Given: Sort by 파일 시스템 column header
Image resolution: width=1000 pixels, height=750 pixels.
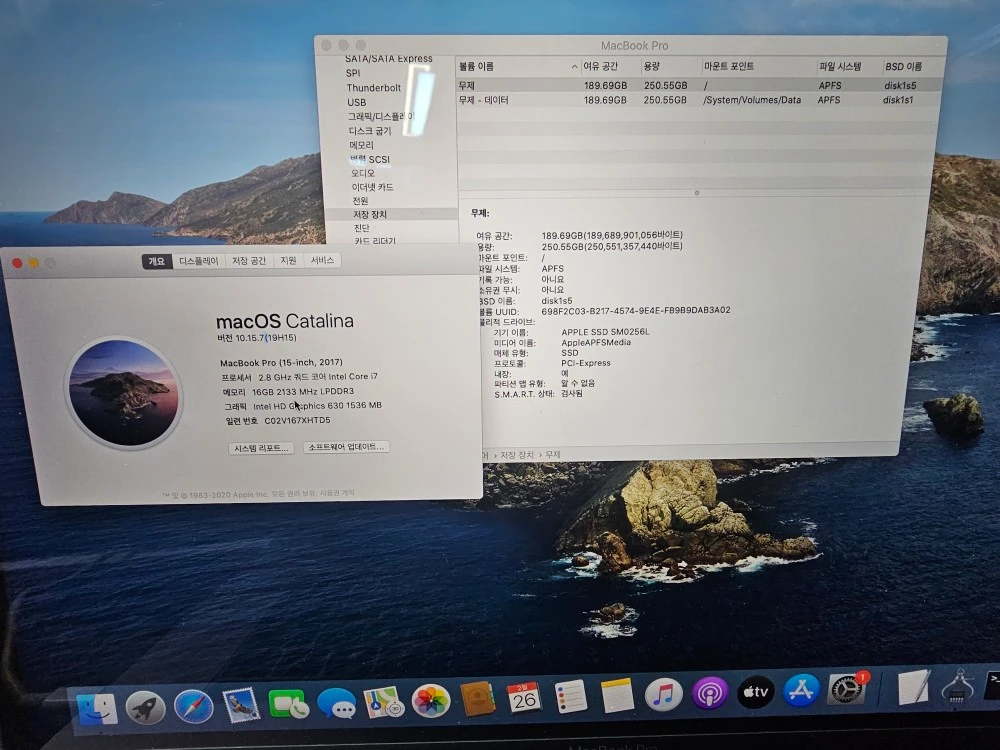Looking at the screenshot, I should click(x=849, y=66).
